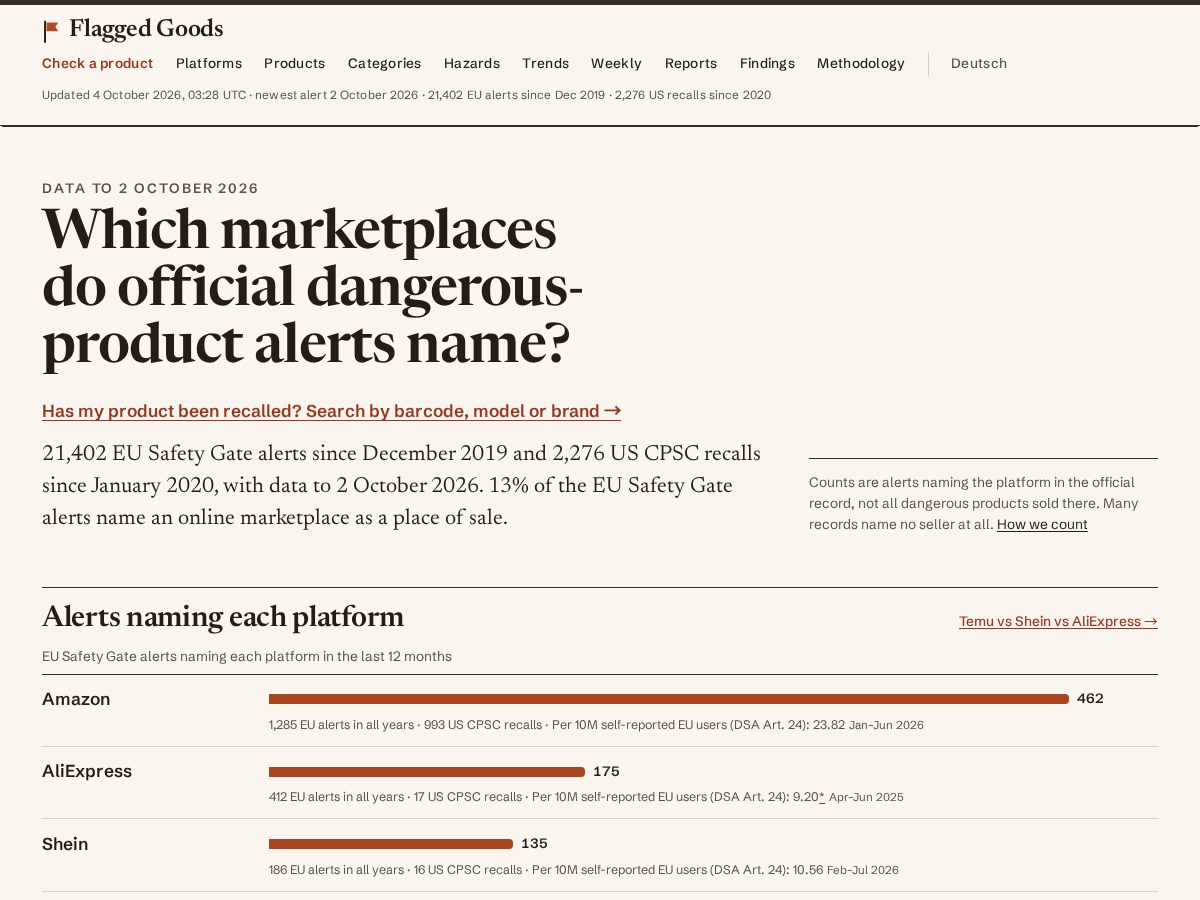Follow the 'Has my product been recalled?' link
Screen dimensions: 1200x900
[x=331, y=411]
